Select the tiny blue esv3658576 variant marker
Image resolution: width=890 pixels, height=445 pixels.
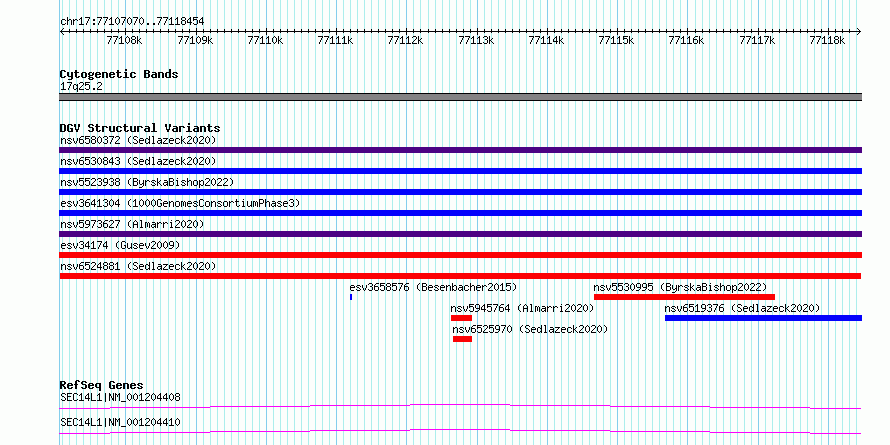coord(351,297)
